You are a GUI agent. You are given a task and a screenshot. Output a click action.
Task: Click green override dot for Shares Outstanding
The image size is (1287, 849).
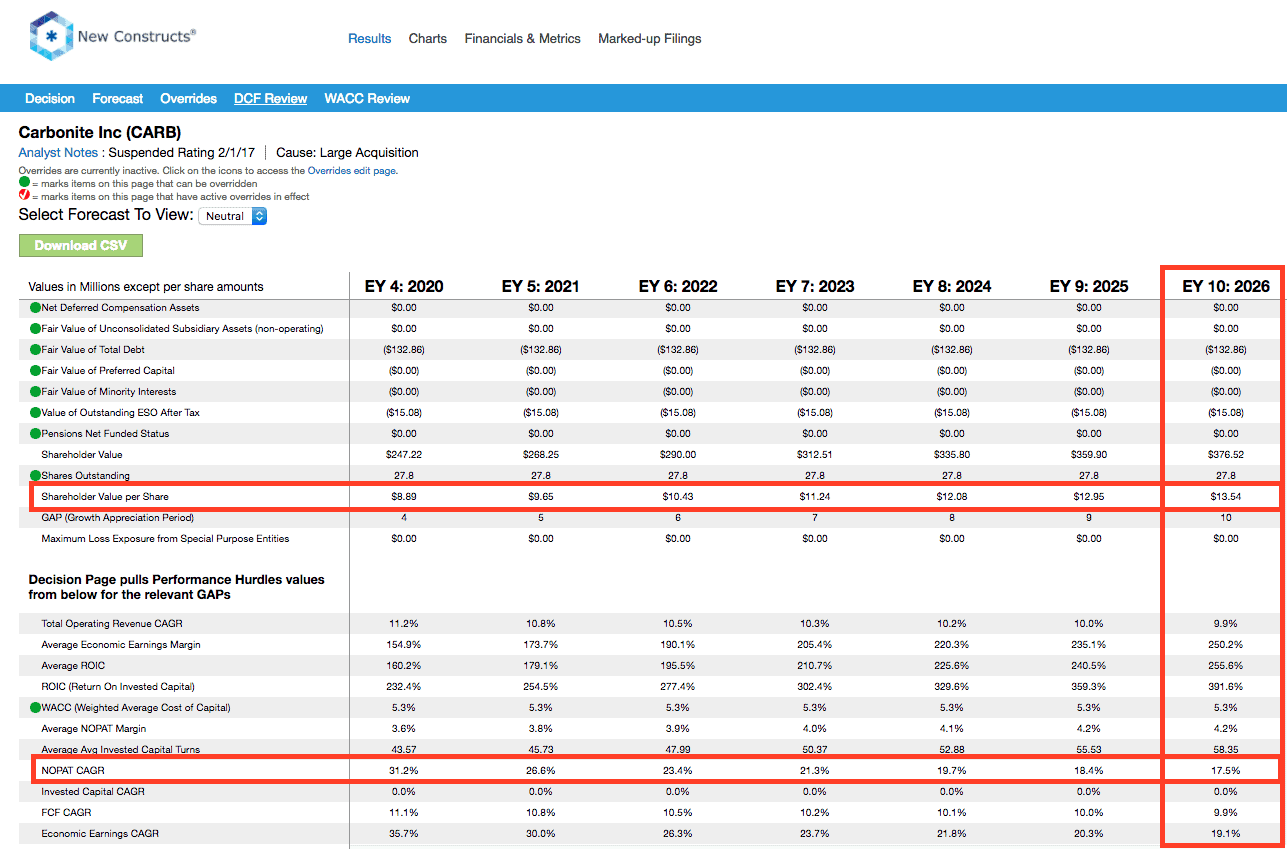[35, 476]
